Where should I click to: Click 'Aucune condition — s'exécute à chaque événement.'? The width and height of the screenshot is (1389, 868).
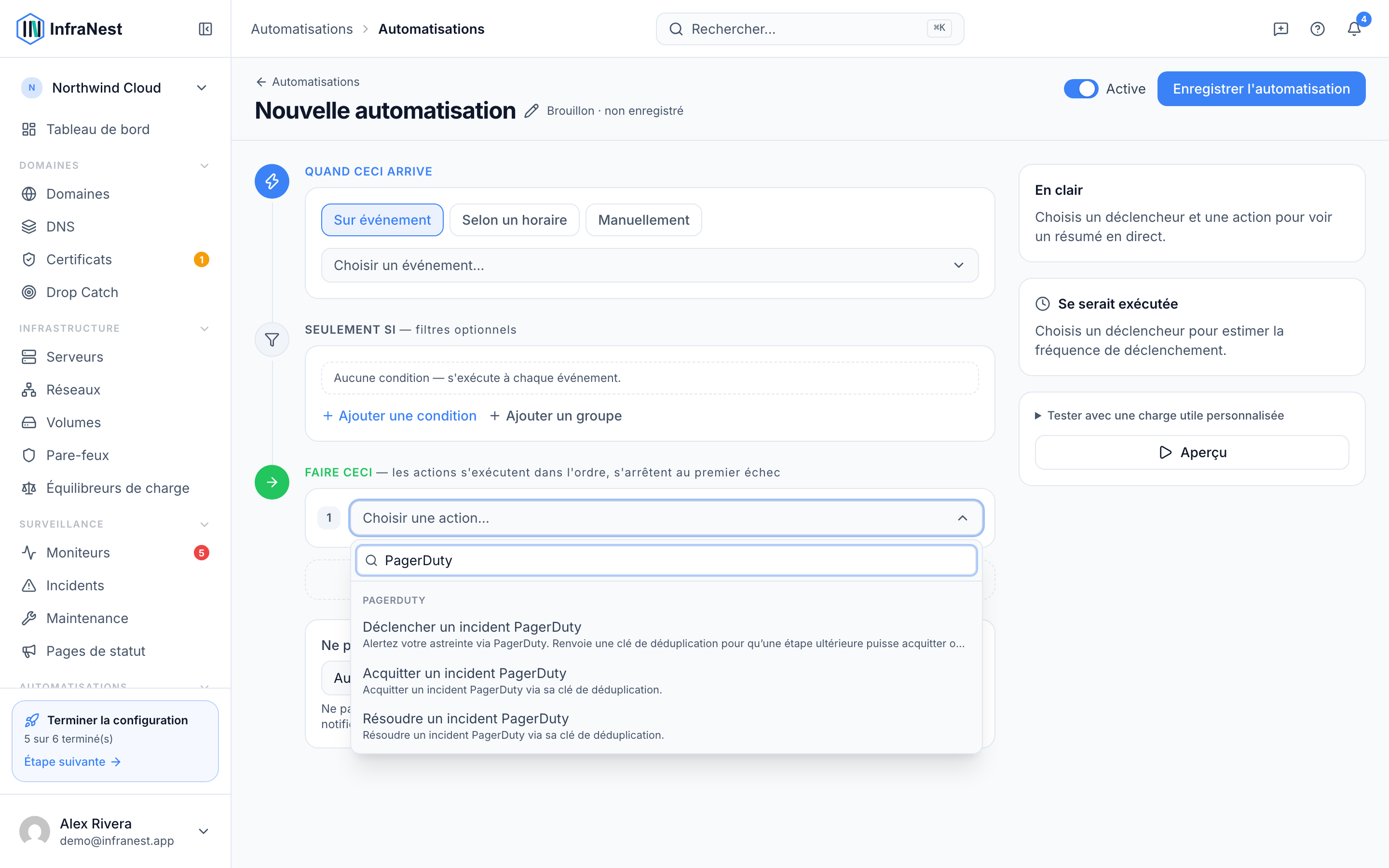477,378
